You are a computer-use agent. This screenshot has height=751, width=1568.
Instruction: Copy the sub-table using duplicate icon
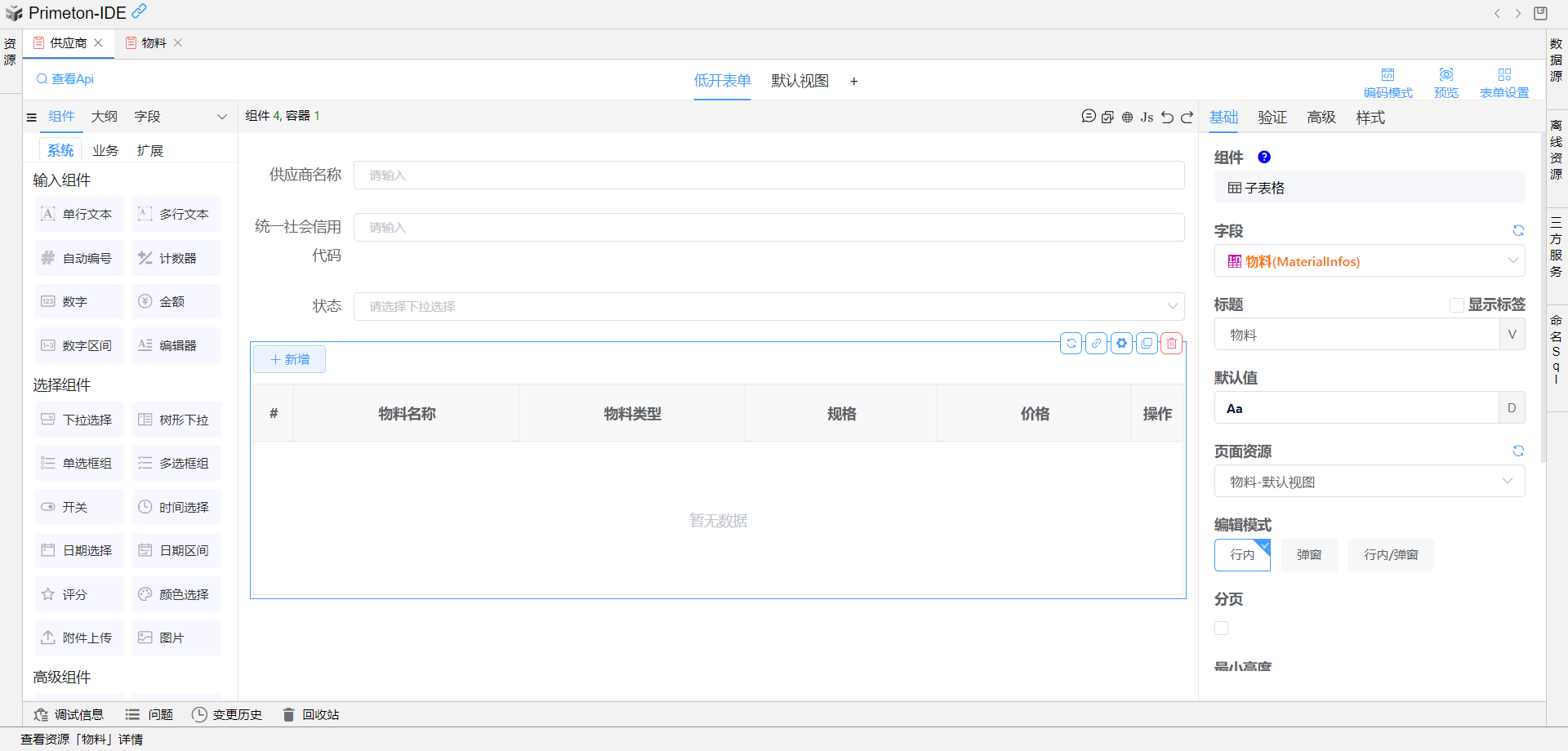1147,344
